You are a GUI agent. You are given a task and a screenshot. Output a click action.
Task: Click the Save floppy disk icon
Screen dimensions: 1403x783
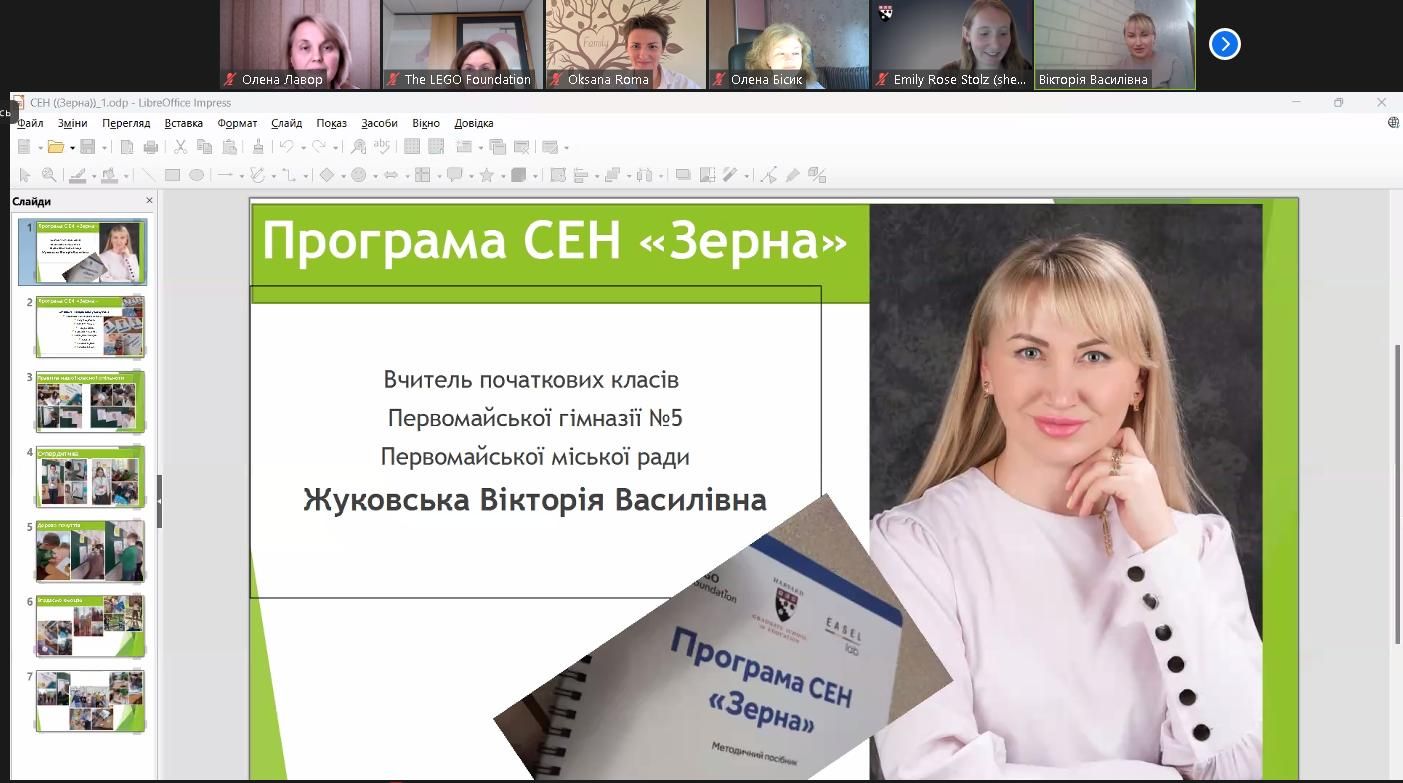point(88,147)
